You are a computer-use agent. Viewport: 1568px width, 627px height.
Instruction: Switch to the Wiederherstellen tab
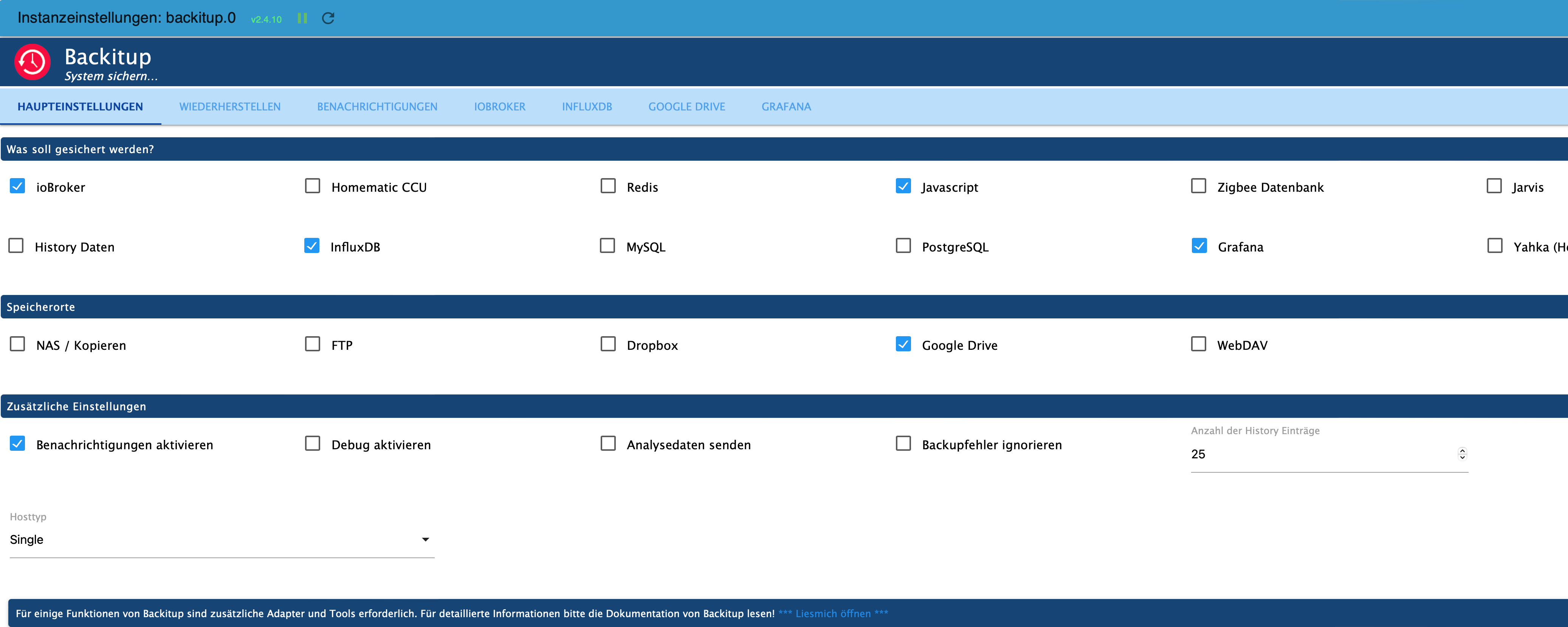click(x=229, y=107)
